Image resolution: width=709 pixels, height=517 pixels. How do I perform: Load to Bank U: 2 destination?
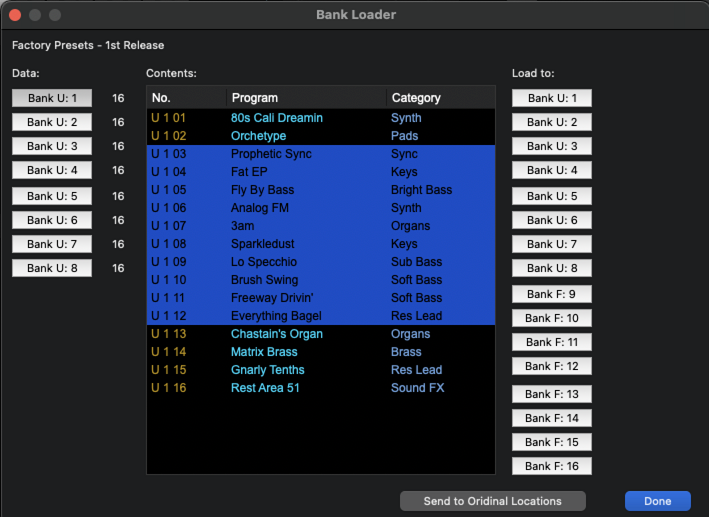(x=551, y=122)
